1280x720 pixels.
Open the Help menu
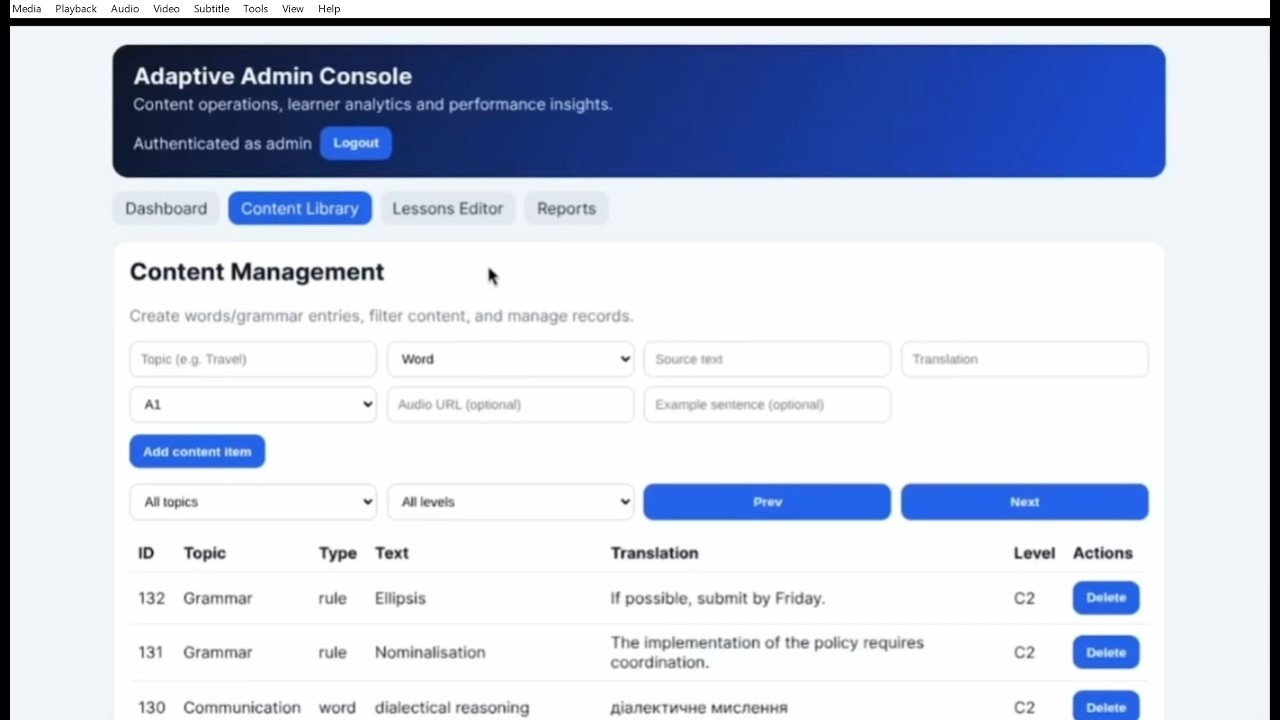pos(329,9)
